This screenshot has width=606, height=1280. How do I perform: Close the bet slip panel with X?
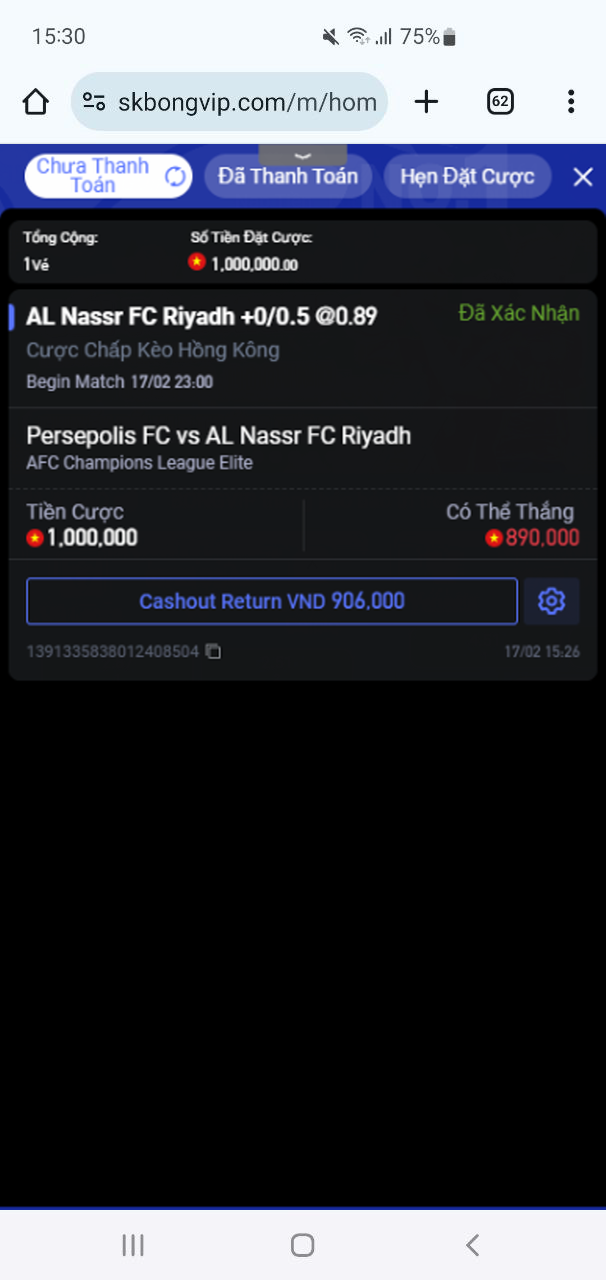[583, 177]
